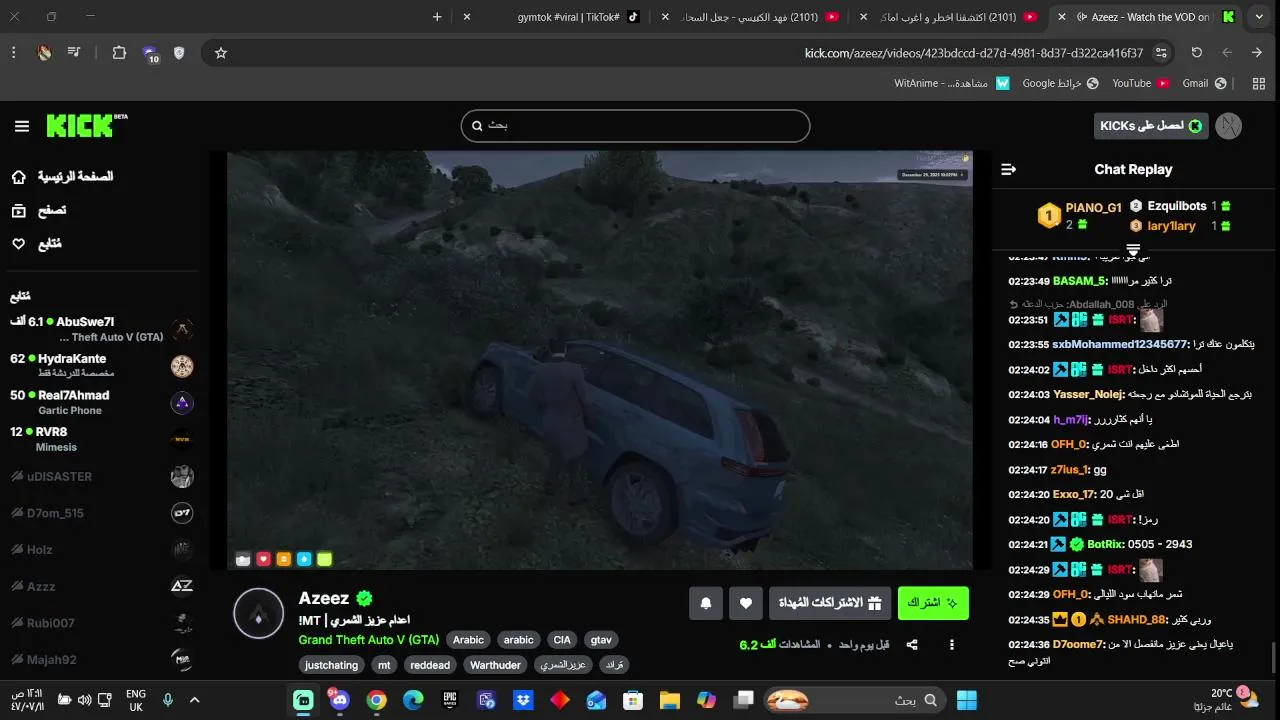Click Azzz channel avatar
The width and height of the screenshot is (1280, 720).
point(182,586)
